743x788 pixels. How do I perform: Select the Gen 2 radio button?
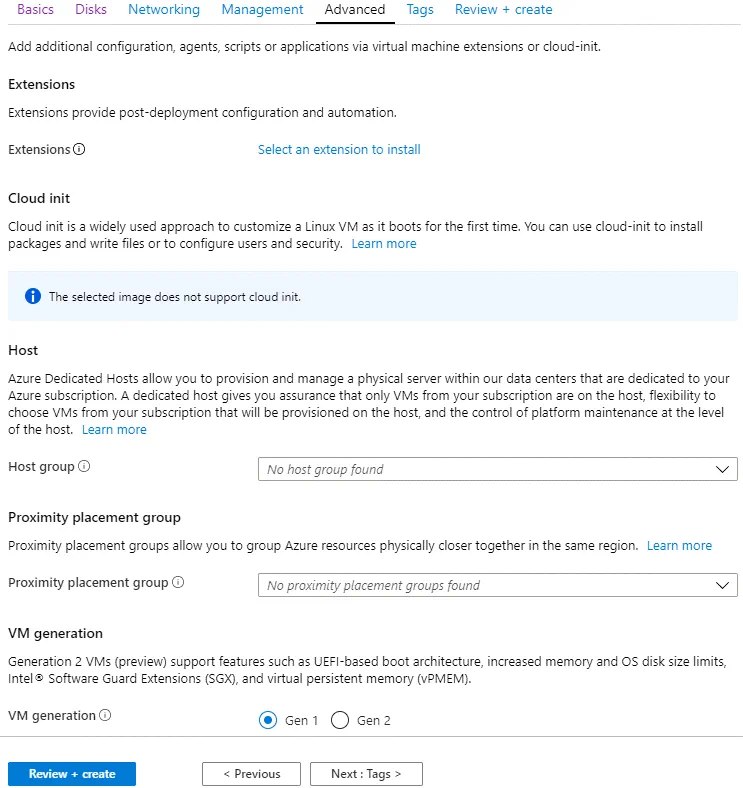pyautogui.click(x=340, y=721)
